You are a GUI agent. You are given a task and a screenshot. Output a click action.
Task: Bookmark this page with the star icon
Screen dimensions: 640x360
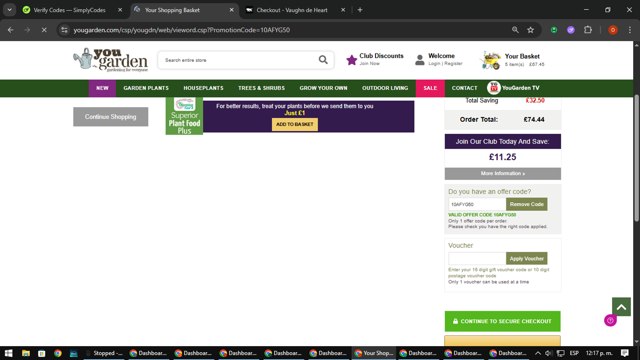pyautogui.click(x=531, y=30)
